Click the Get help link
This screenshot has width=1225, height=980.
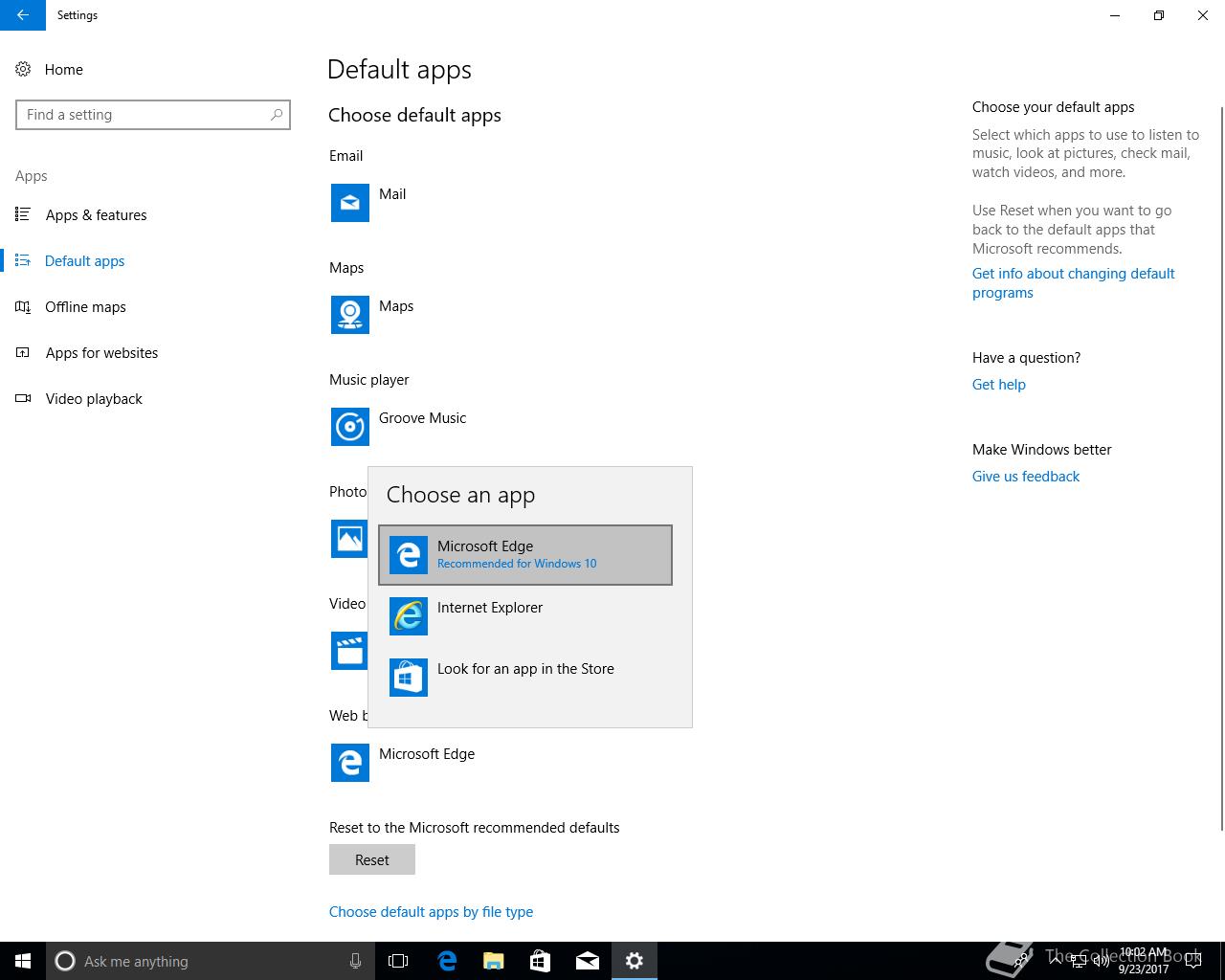click(998, 385)
